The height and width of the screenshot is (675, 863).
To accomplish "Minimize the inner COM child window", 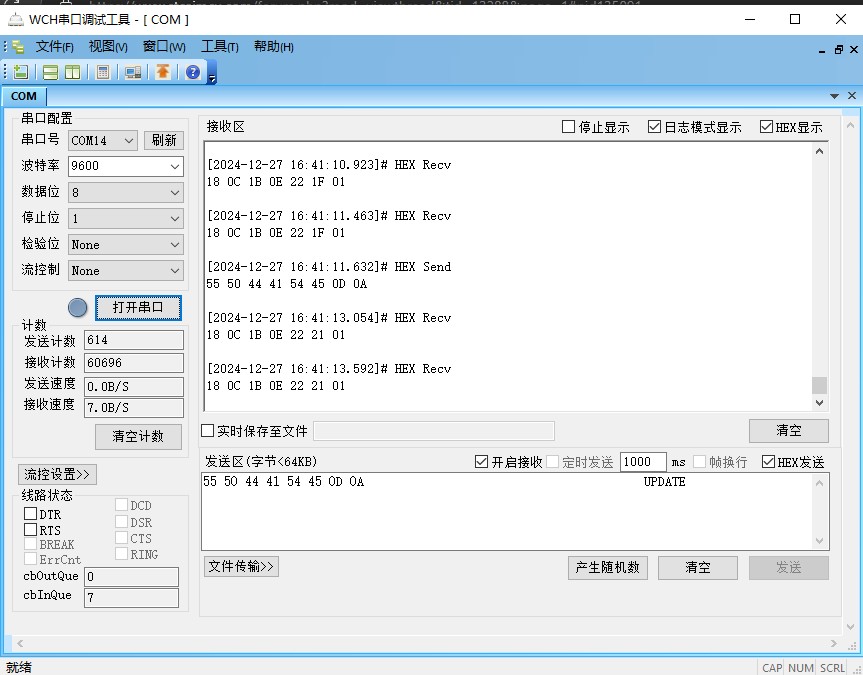I will 822,50.
